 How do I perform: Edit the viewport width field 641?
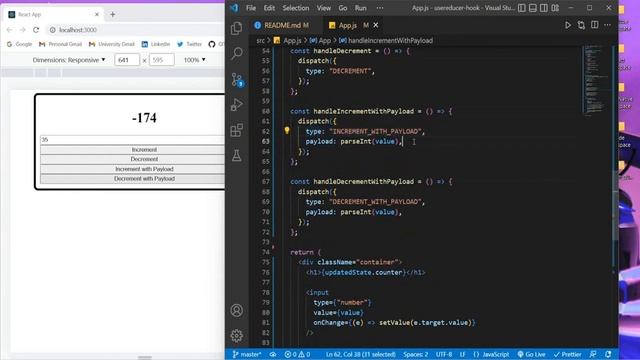[x=127, y=60]
